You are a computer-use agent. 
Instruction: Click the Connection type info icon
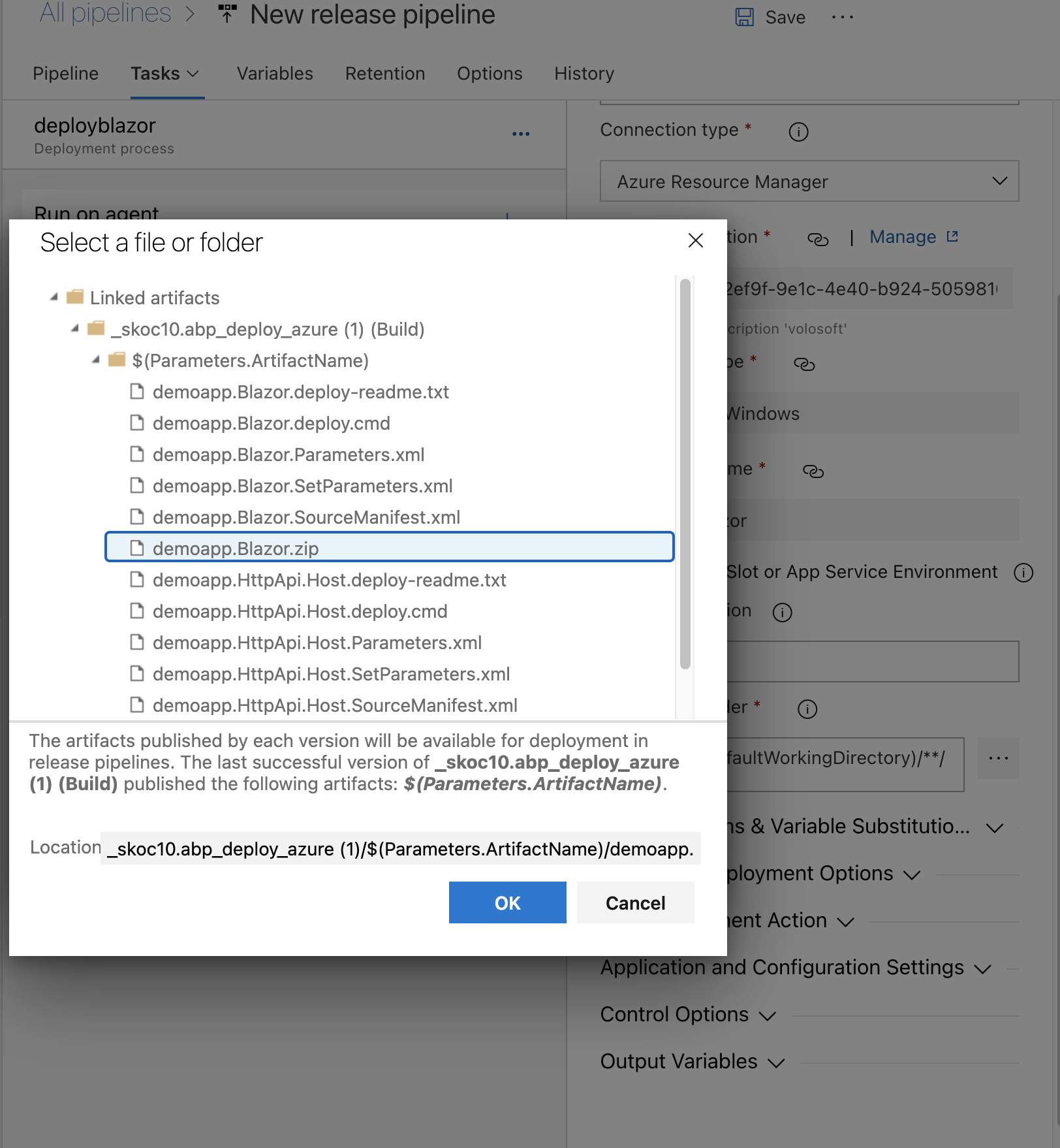(798, 132)
